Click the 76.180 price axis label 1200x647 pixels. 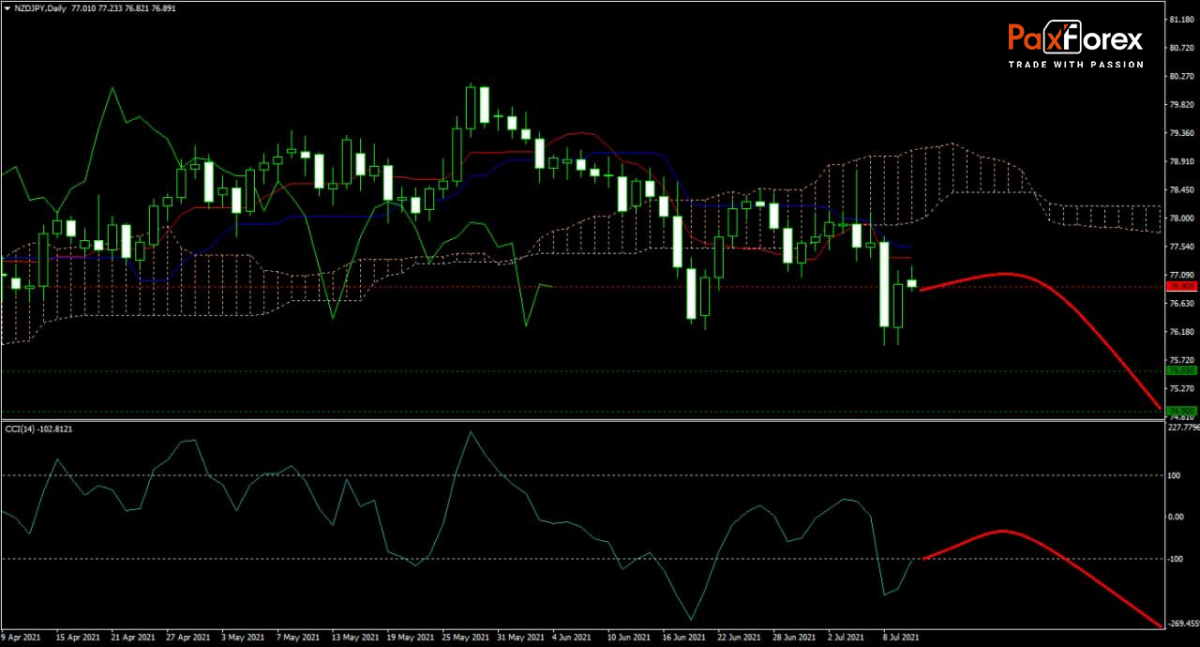pyautogui.click(x=1181, y=332)
